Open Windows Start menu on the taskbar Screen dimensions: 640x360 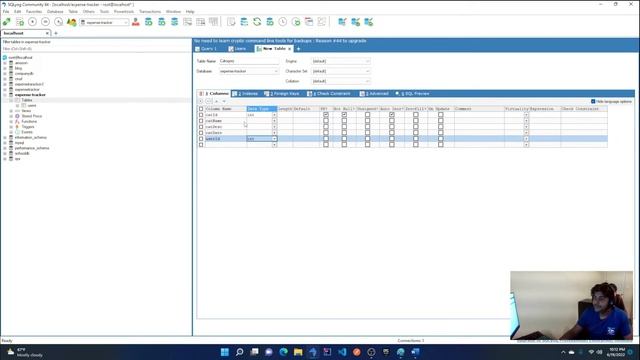[224, 352]
